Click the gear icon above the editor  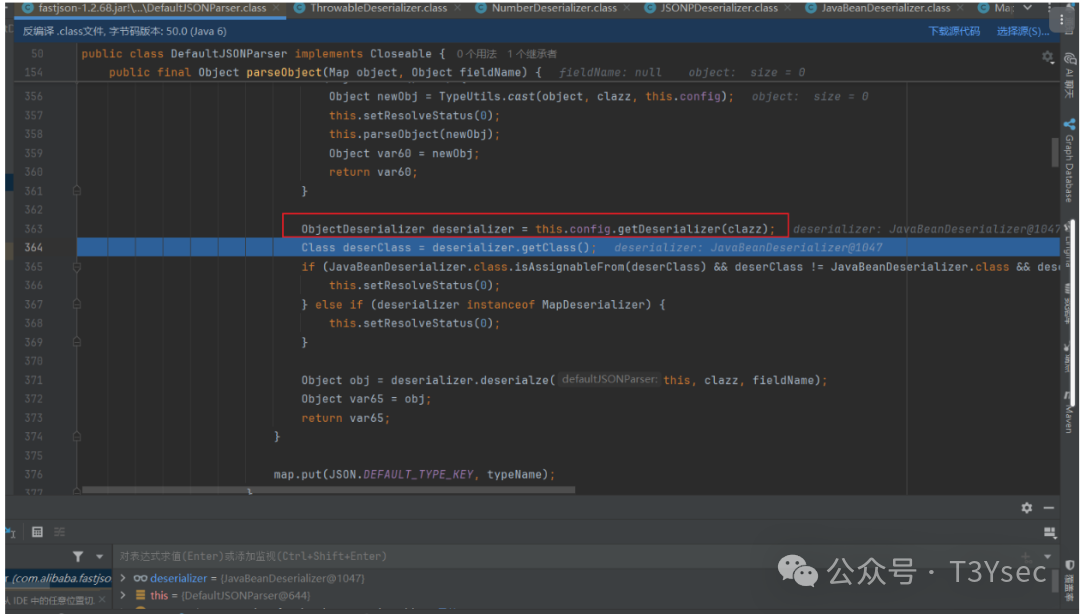[1047, 58]
